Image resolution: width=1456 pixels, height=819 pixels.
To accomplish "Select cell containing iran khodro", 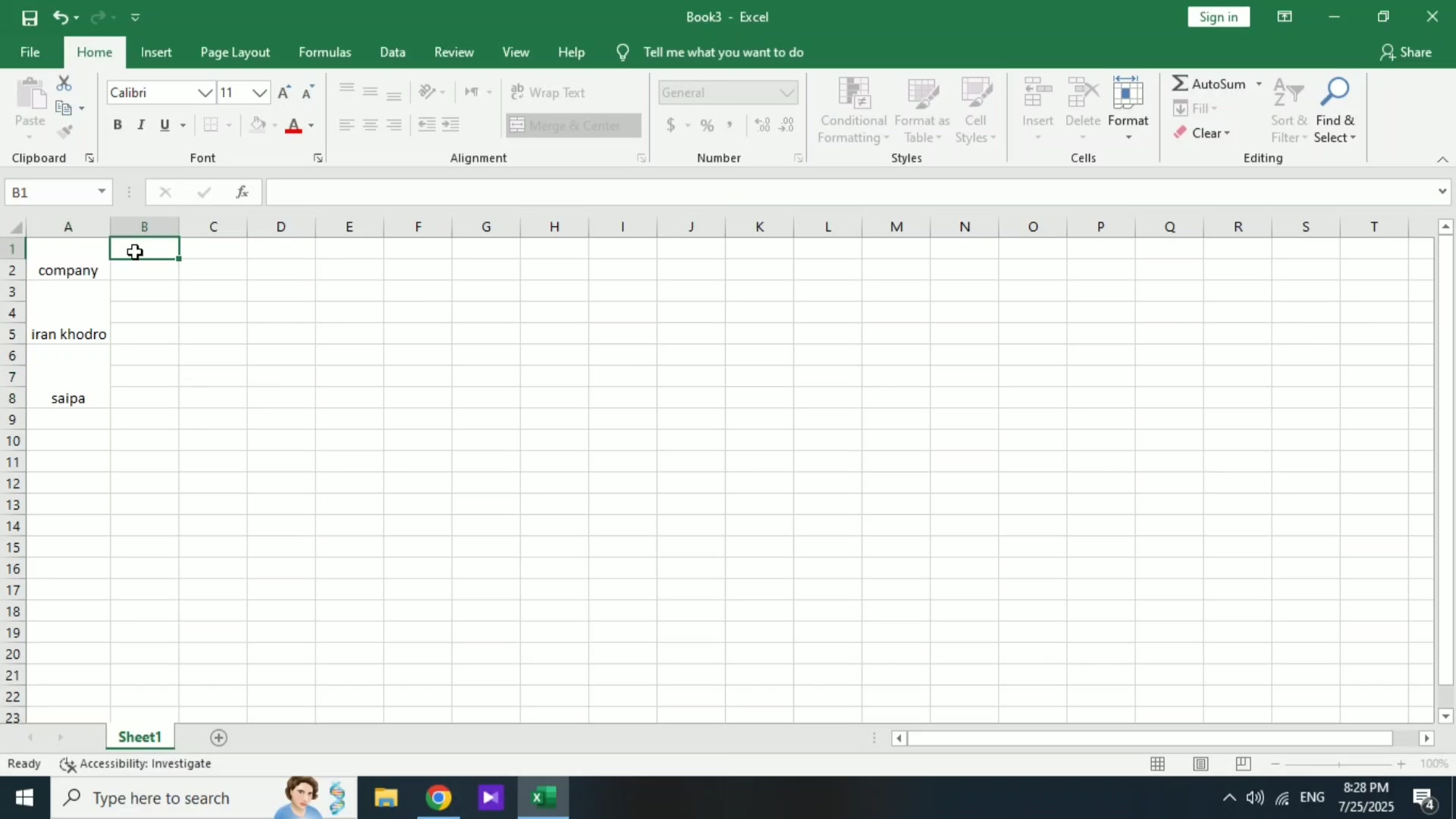I will 68,334.
